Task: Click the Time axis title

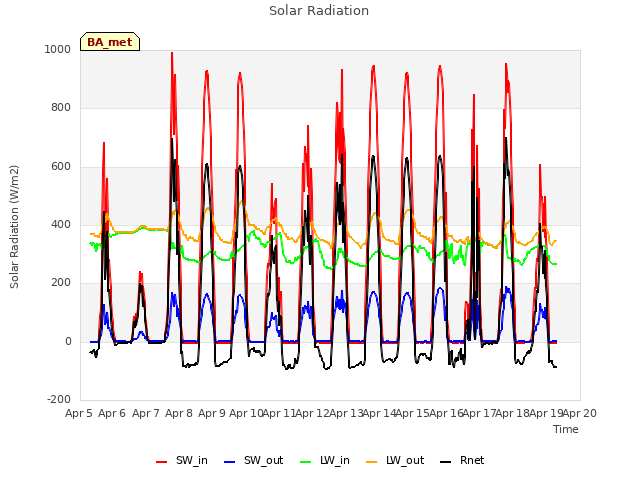Action: click(566, 429)
